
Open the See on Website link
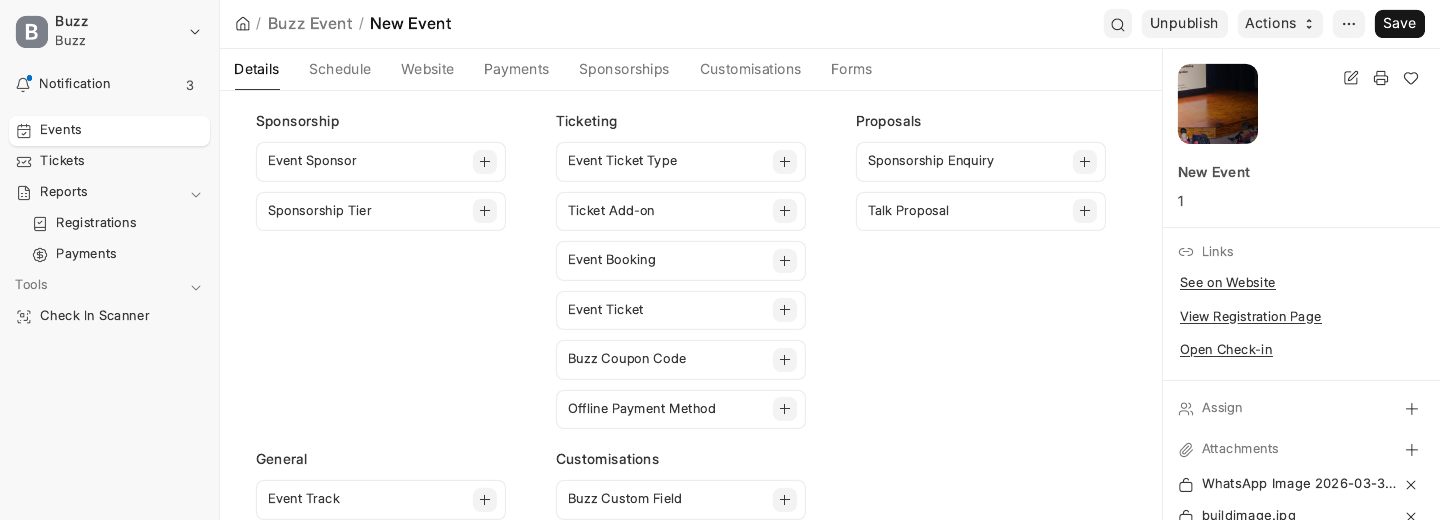coord(1228,283)
